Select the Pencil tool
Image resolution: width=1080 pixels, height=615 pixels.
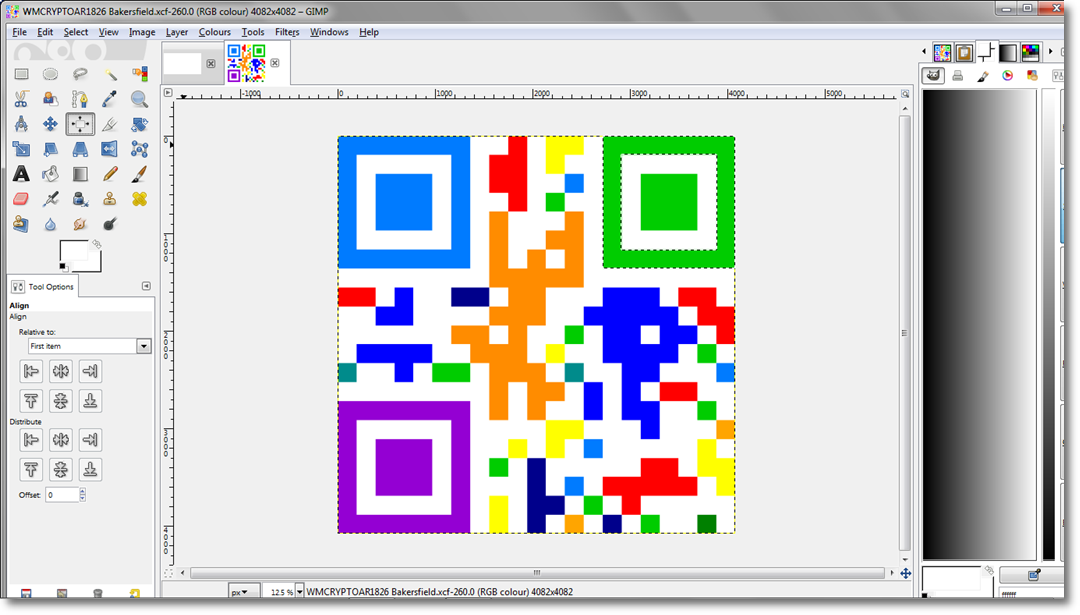pyautogui.click(x=110, y=174)
